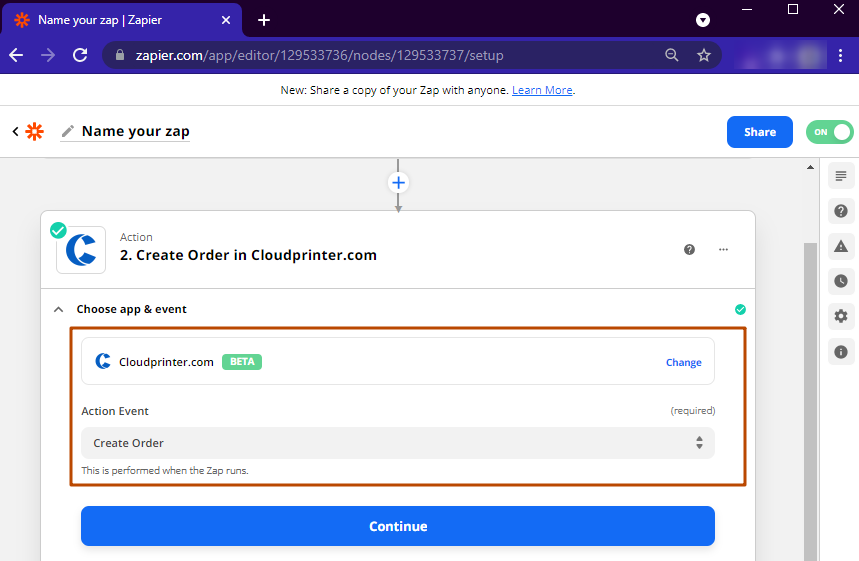Open the history clock sidebar icon
The image size is (859, 561).
point(841,281)
